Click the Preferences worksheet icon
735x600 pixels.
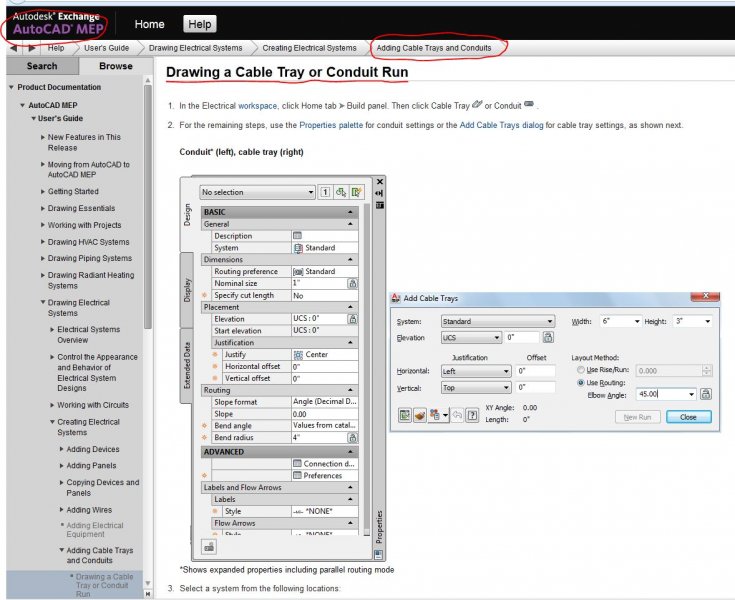(297, 475)
